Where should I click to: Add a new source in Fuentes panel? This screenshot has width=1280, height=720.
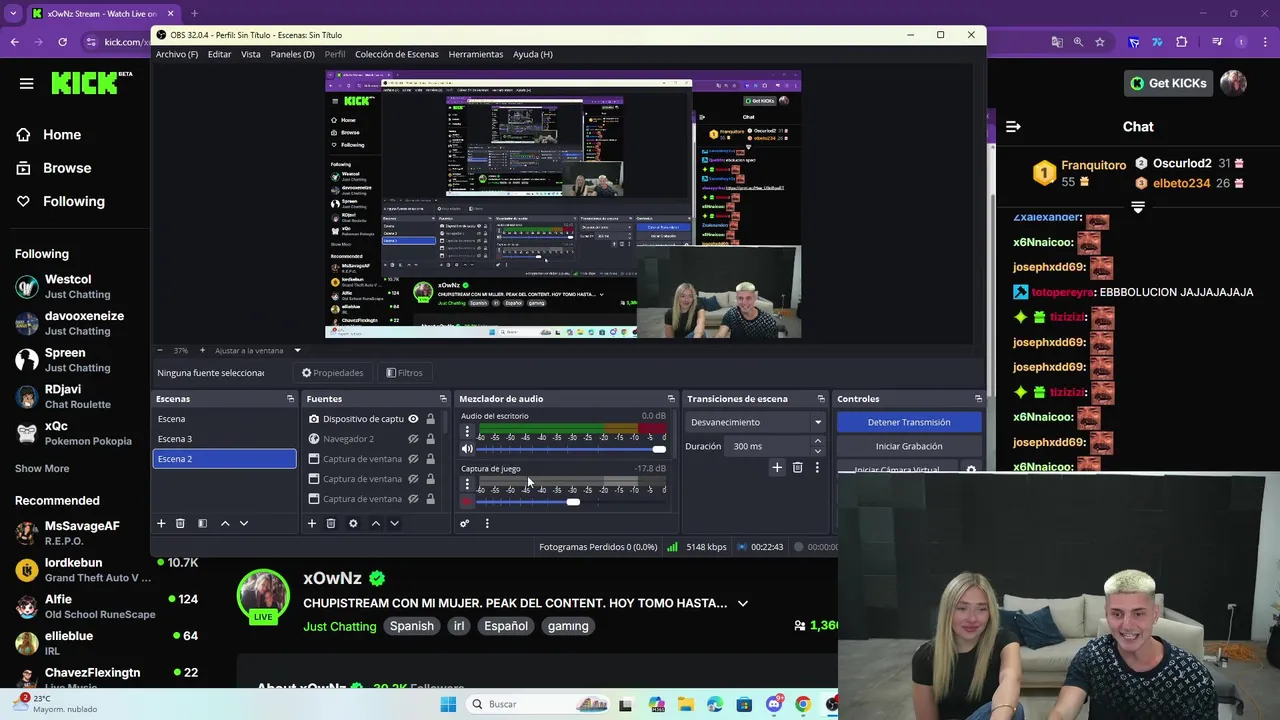(312, 523)
